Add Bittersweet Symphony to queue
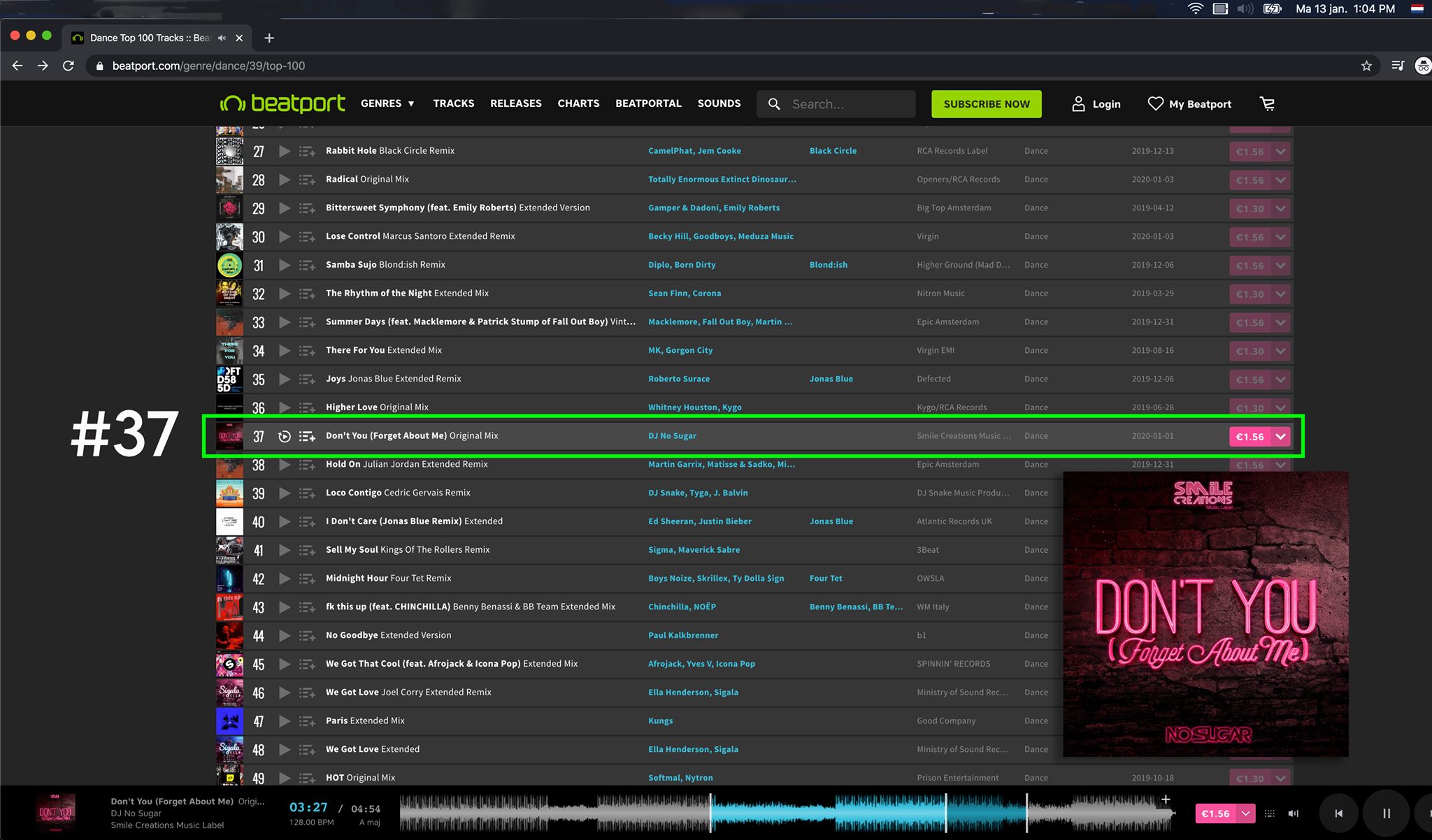This screenshot has height=840, width=1432. coord(307,208)
